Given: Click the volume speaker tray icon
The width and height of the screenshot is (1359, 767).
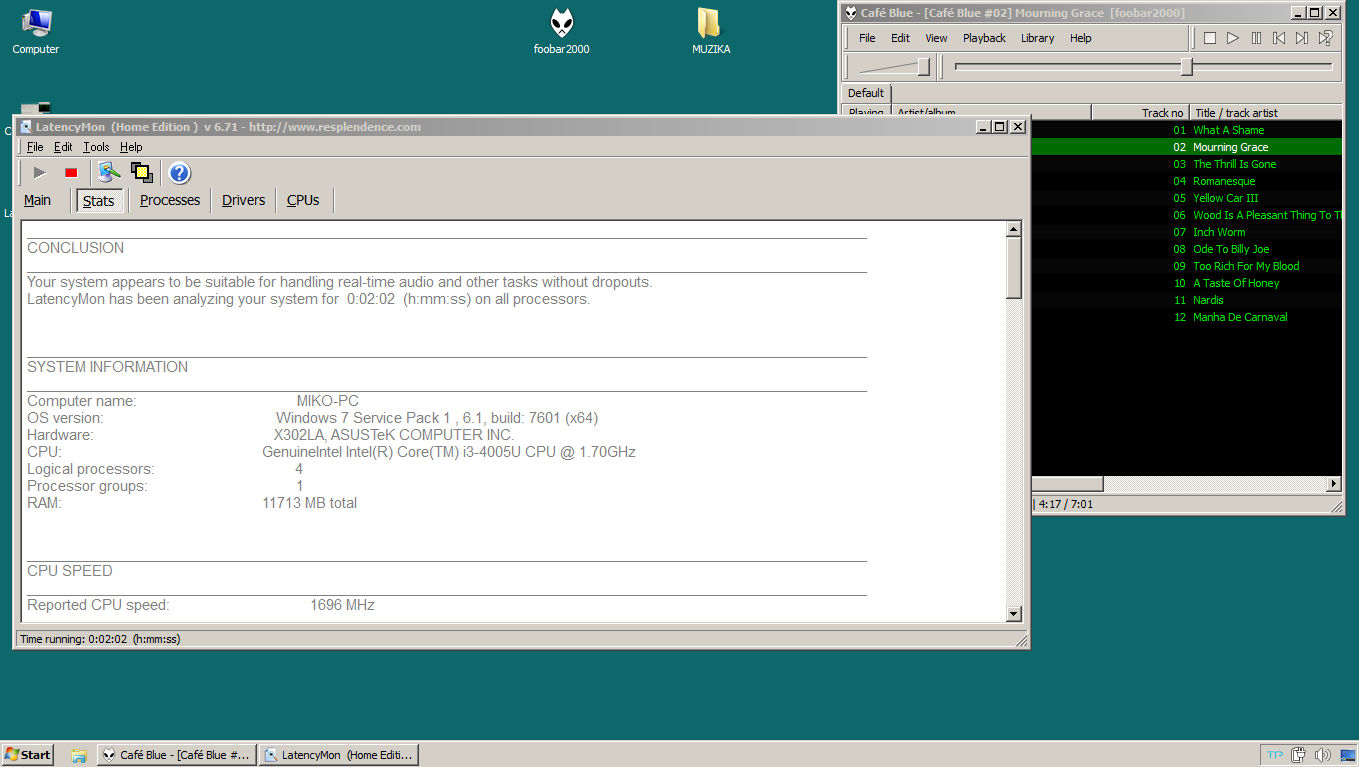Looking at the screenshot, I should coord(1322,755).
